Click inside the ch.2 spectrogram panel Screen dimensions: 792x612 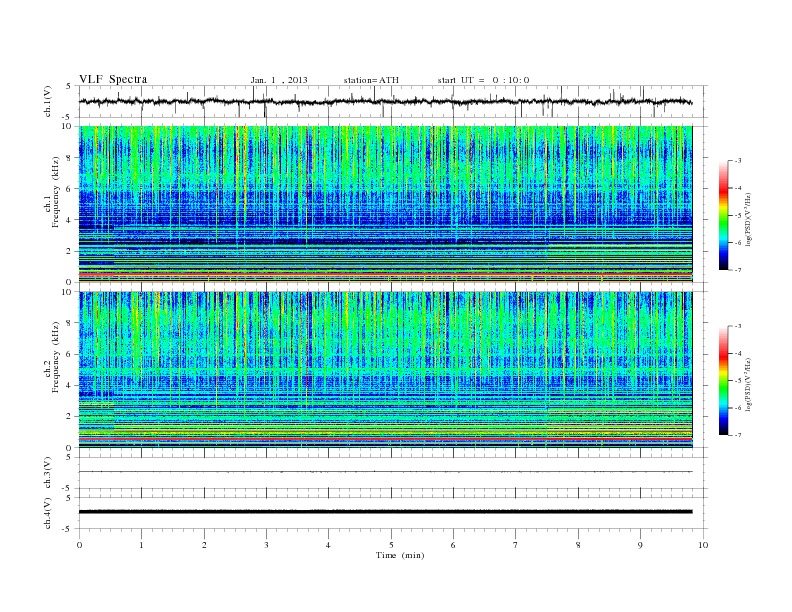385,370
